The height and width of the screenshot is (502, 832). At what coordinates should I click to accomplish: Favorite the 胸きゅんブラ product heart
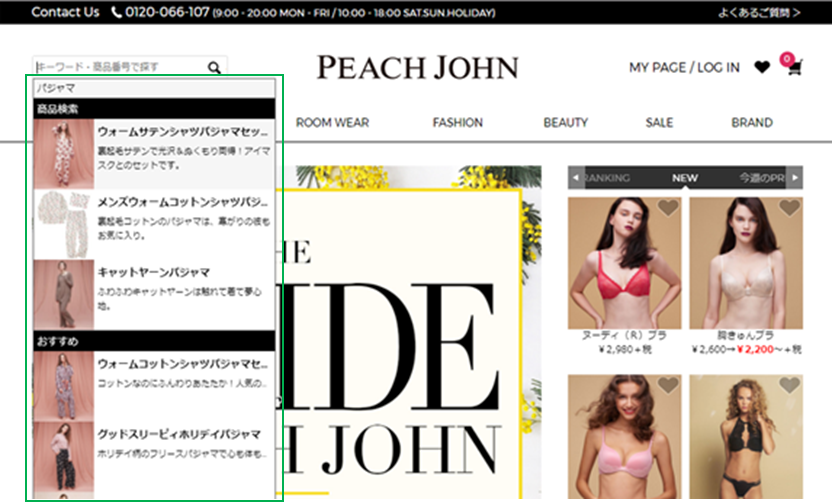pyautogui.click(x=790, y=207)
